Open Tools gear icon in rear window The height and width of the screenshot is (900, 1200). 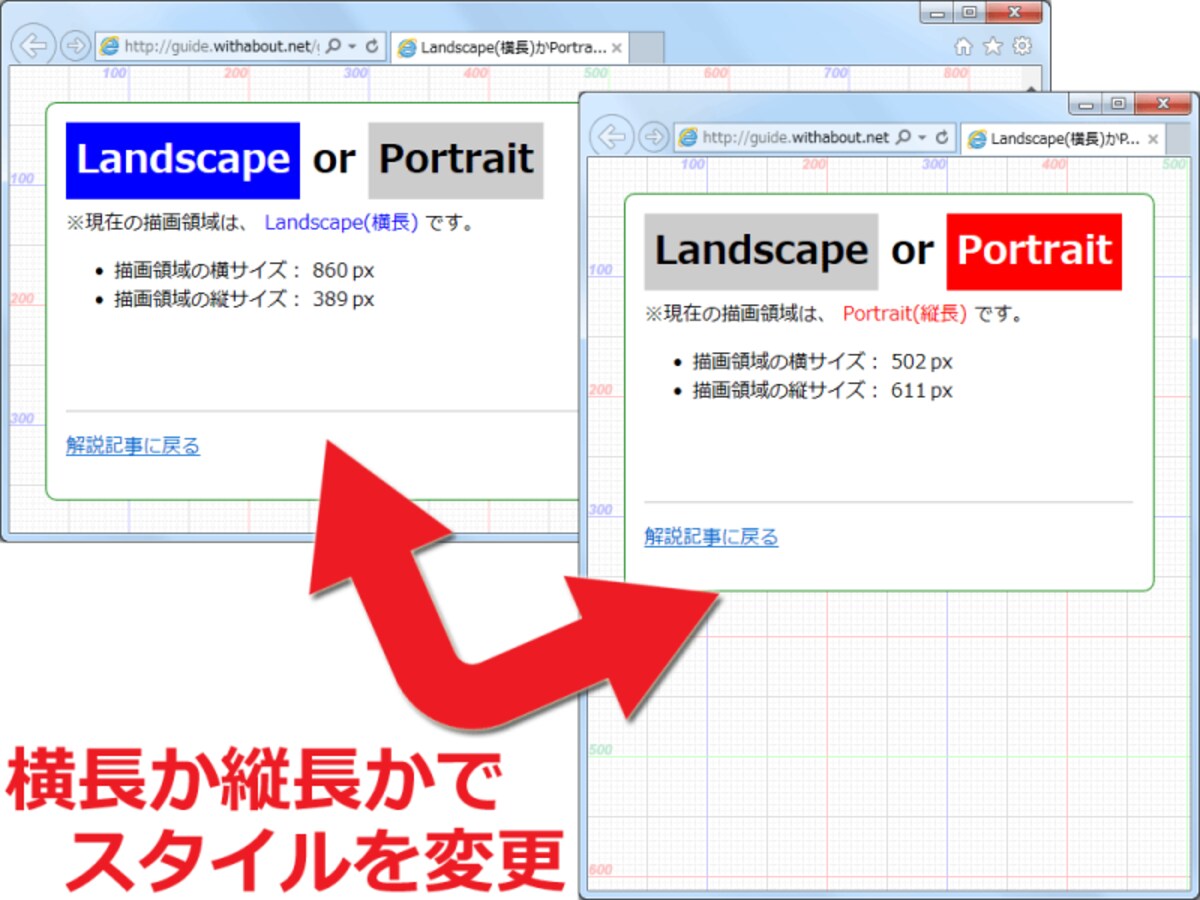pos(1022,46)
